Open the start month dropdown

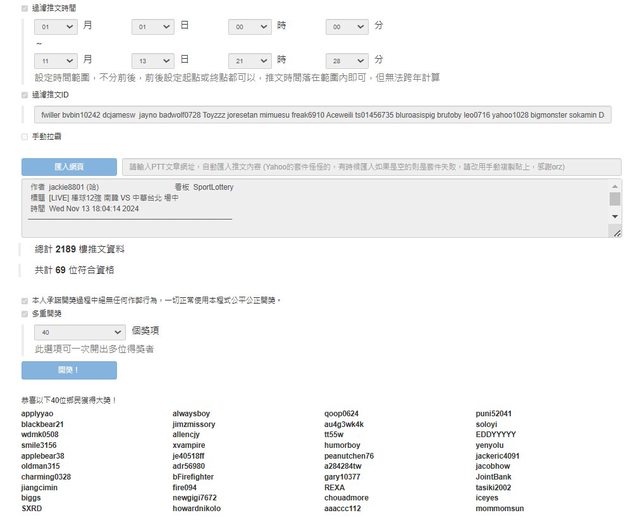[55, 27]
